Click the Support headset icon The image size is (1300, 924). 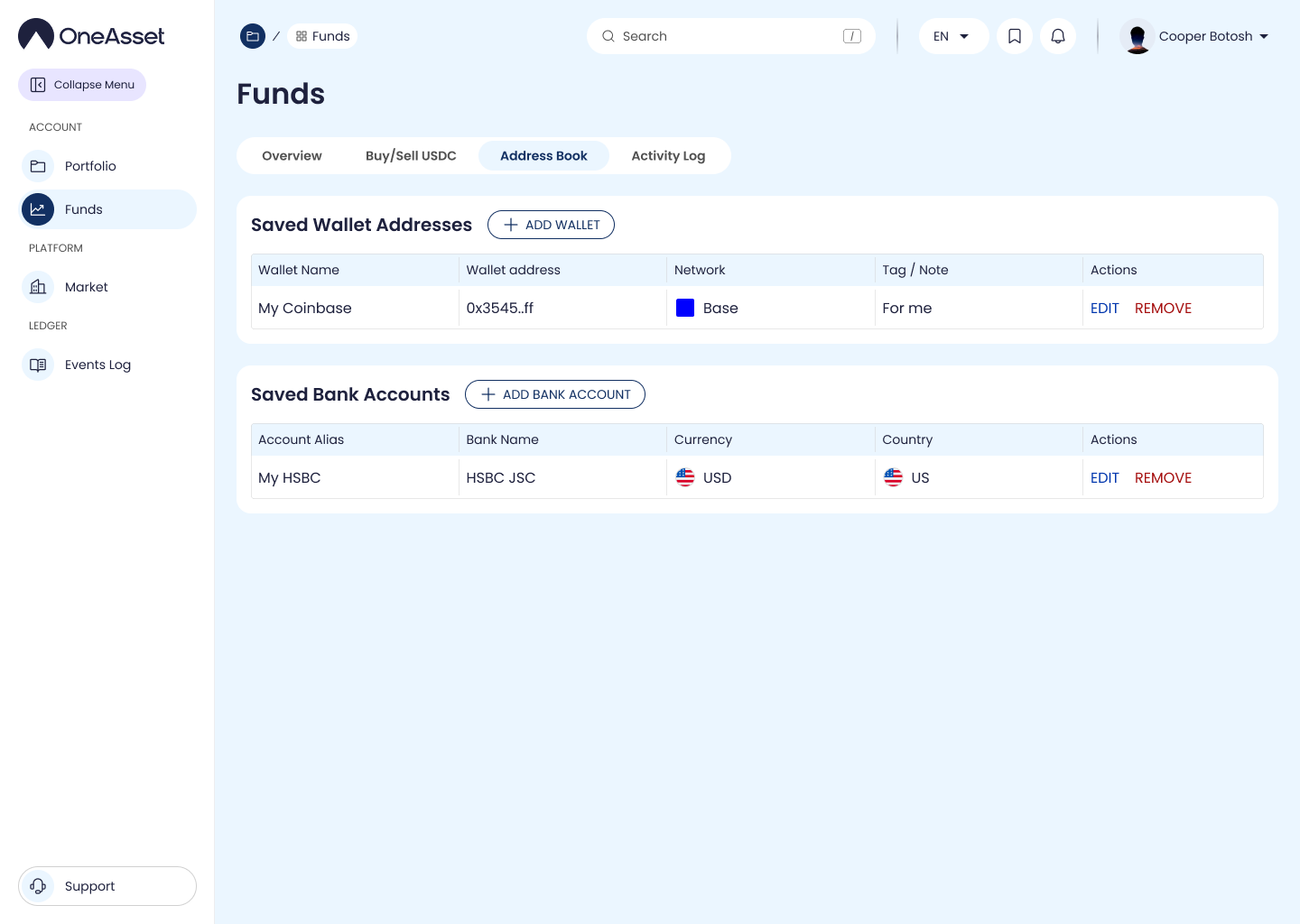(x=38, y=886)
